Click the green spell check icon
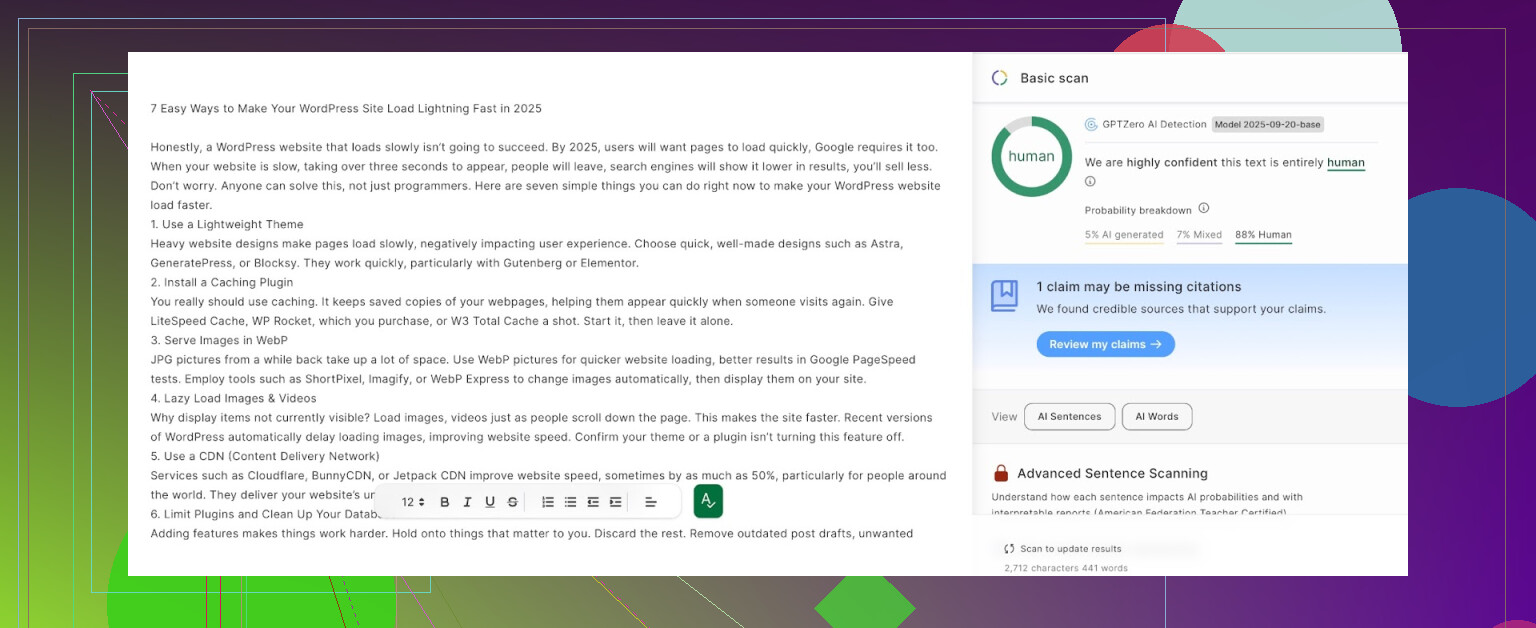Image resolution: width=1536 pixels, height=628 pixels. 708,501
